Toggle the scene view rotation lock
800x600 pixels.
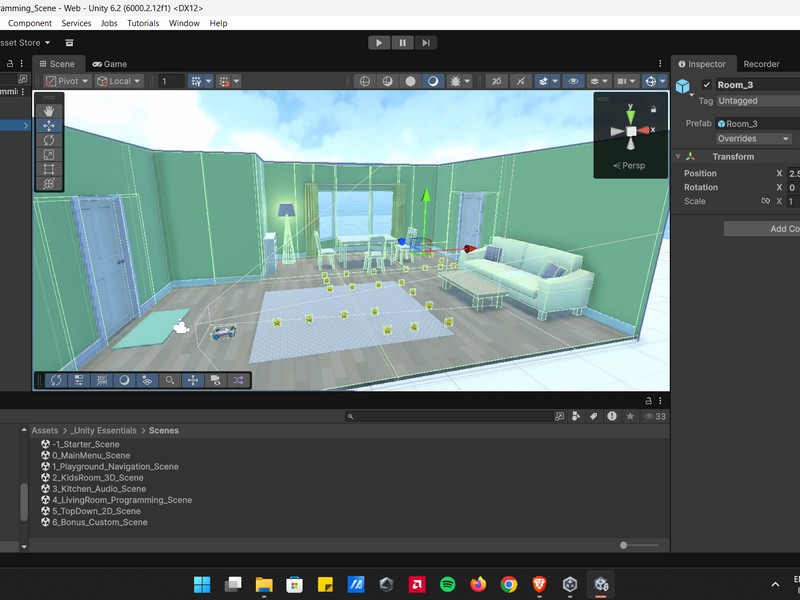click(x=653, y=109)
